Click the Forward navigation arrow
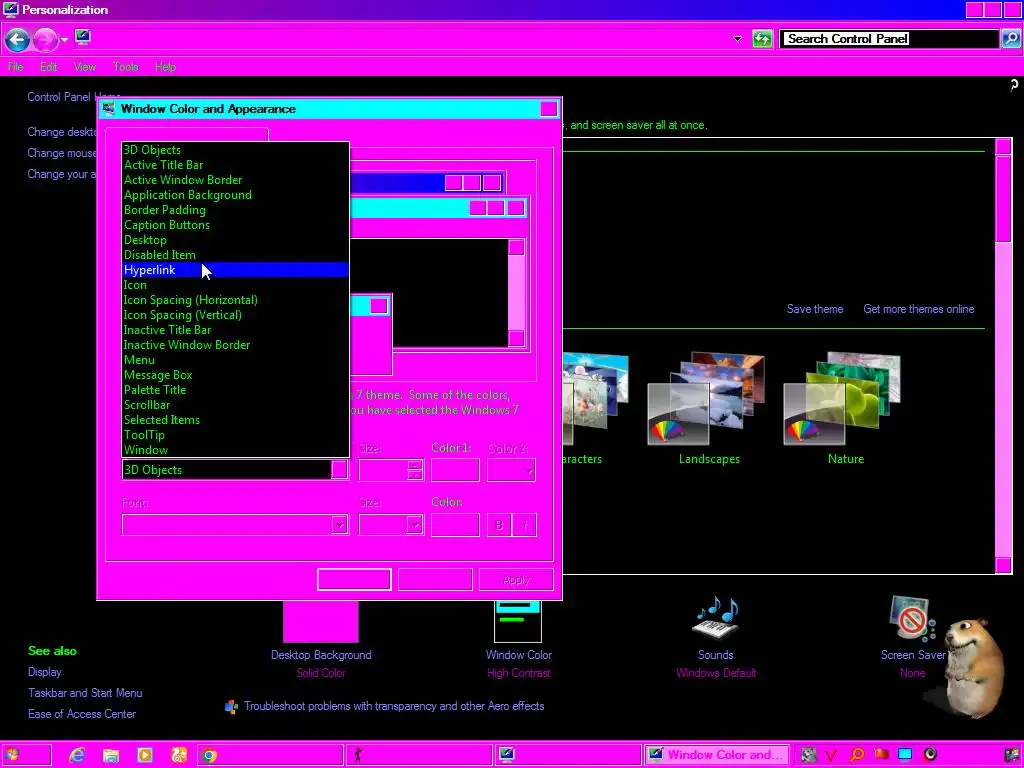Viewport: 1024px width, 768px height. point(45,40)
